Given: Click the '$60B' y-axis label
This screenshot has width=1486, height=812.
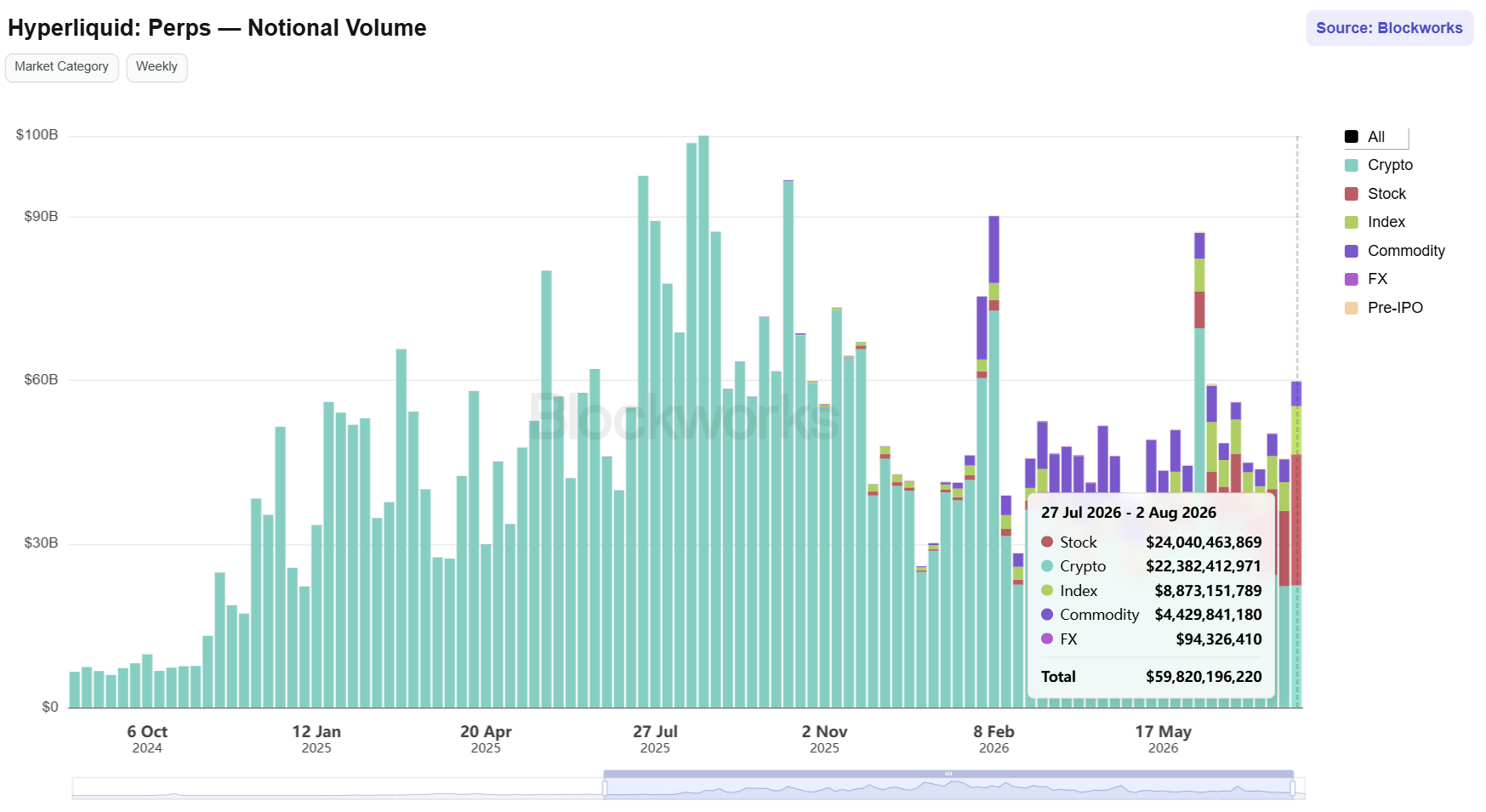Looking at the screenshot, I should tap(41, 380).
